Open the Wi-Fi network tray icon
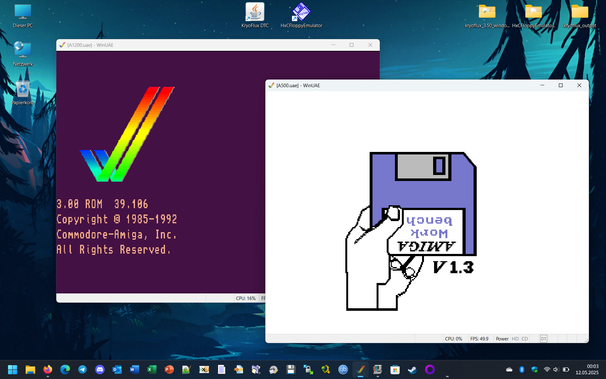 [x=546, y=370]
